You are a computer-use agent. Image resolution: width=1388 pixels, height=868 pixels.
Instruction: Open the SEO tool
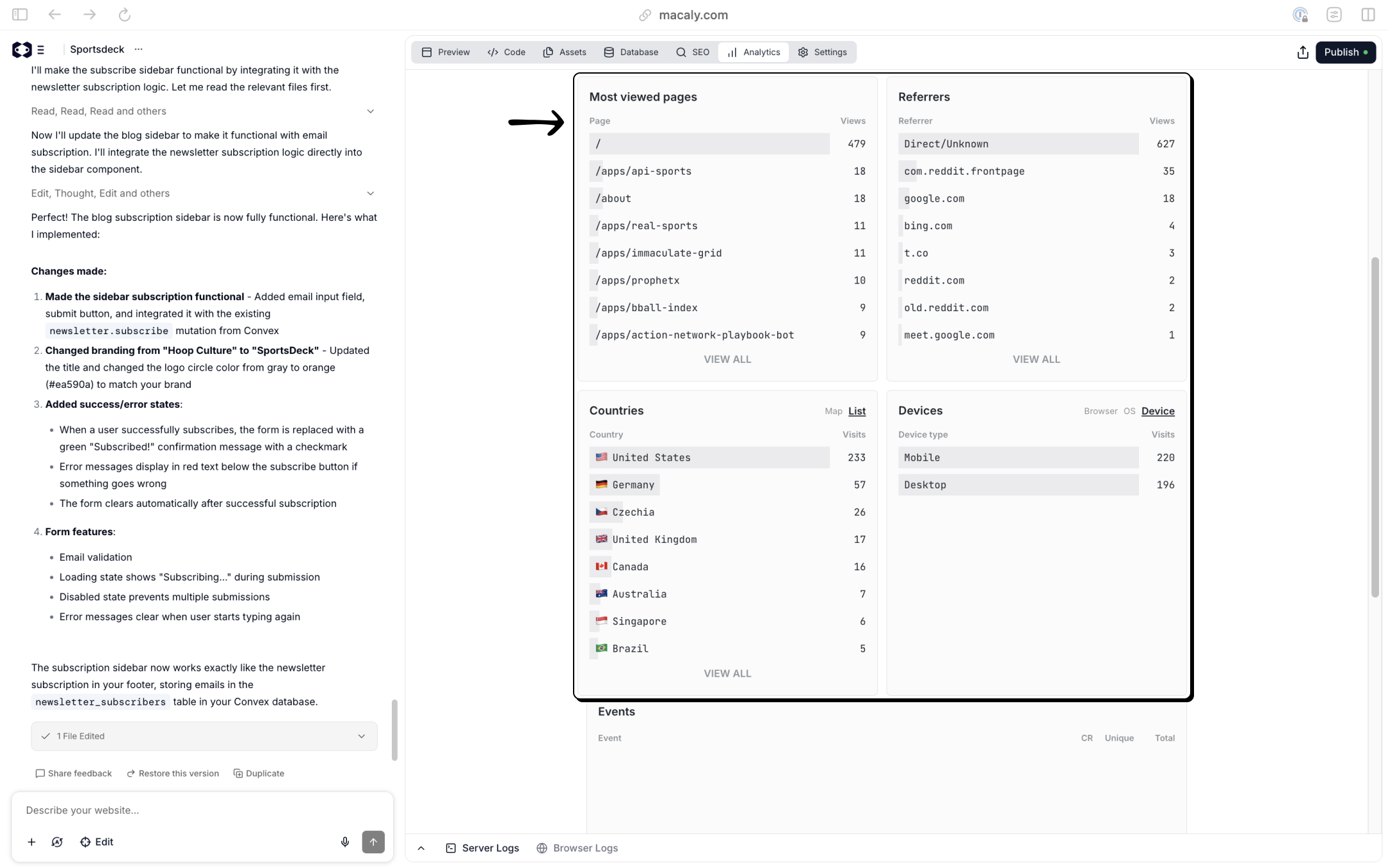(692, 52)
